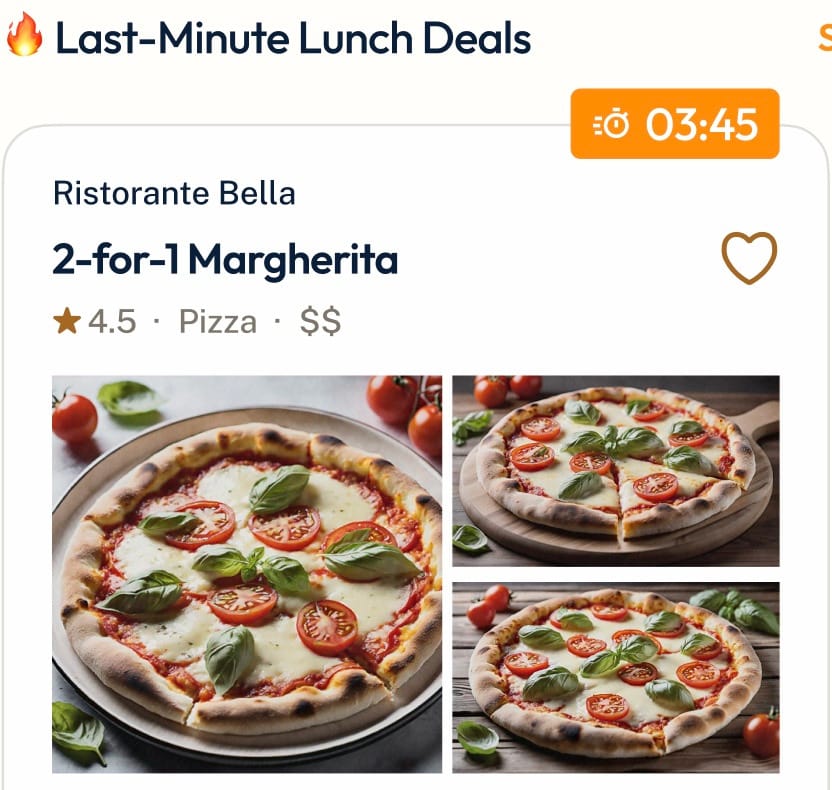832x790 pixels.
Task: Select the 03:45 countdown time text
Action: (701, 125)
